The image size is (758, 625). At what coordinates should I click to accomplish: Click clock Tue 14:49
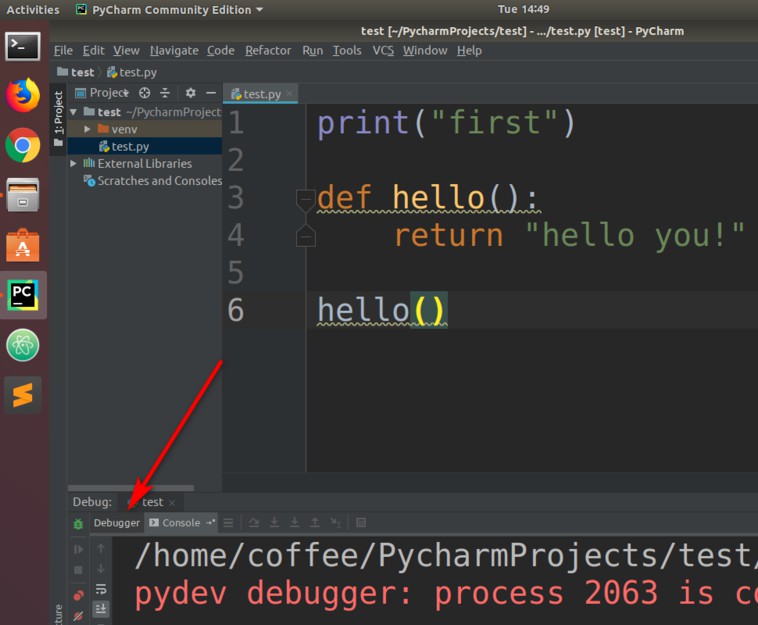pos(524,9)
